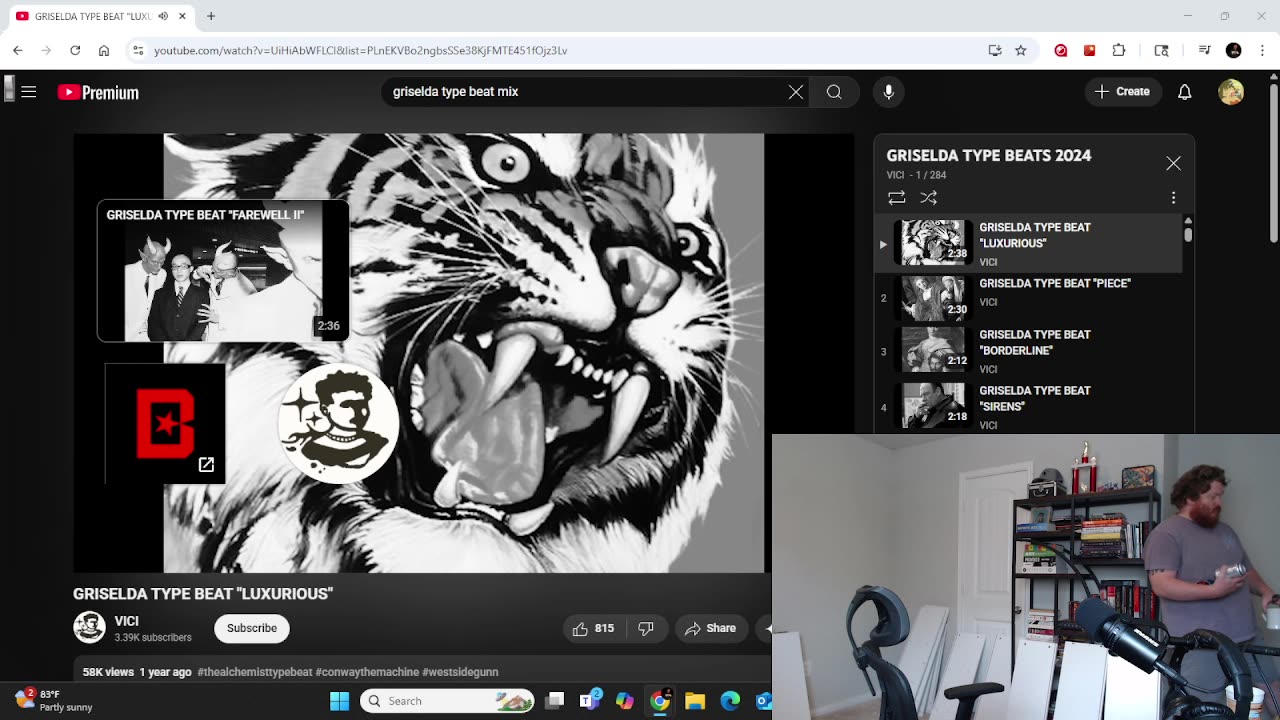Open Microsoft Teams from taskbar
This screenshot has width=1280, height=720.
click(x=590, y=701)
